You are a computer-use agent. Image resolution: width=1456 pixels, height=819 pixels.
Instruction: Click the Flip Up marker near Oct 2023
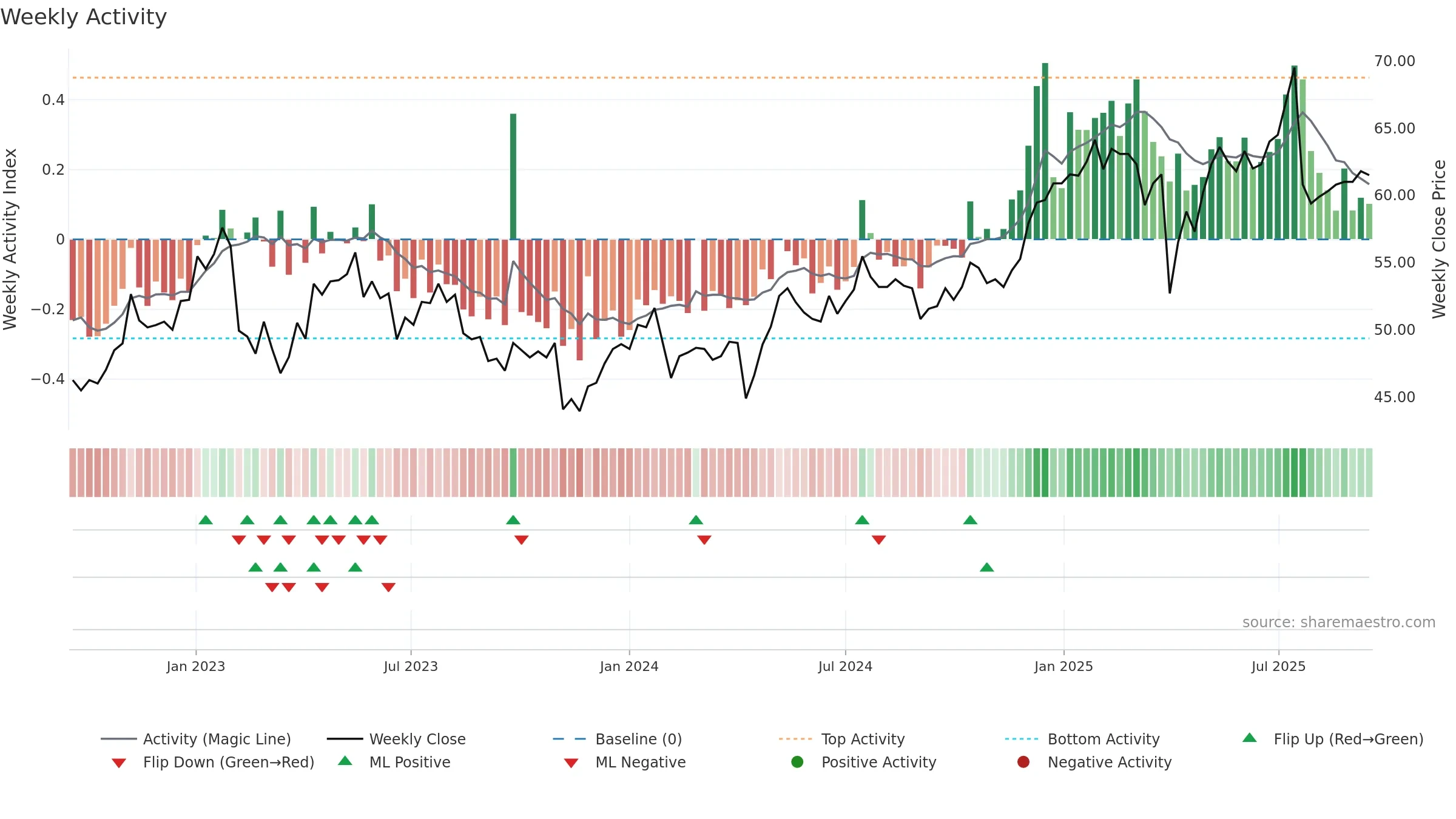tap(513, 520)
